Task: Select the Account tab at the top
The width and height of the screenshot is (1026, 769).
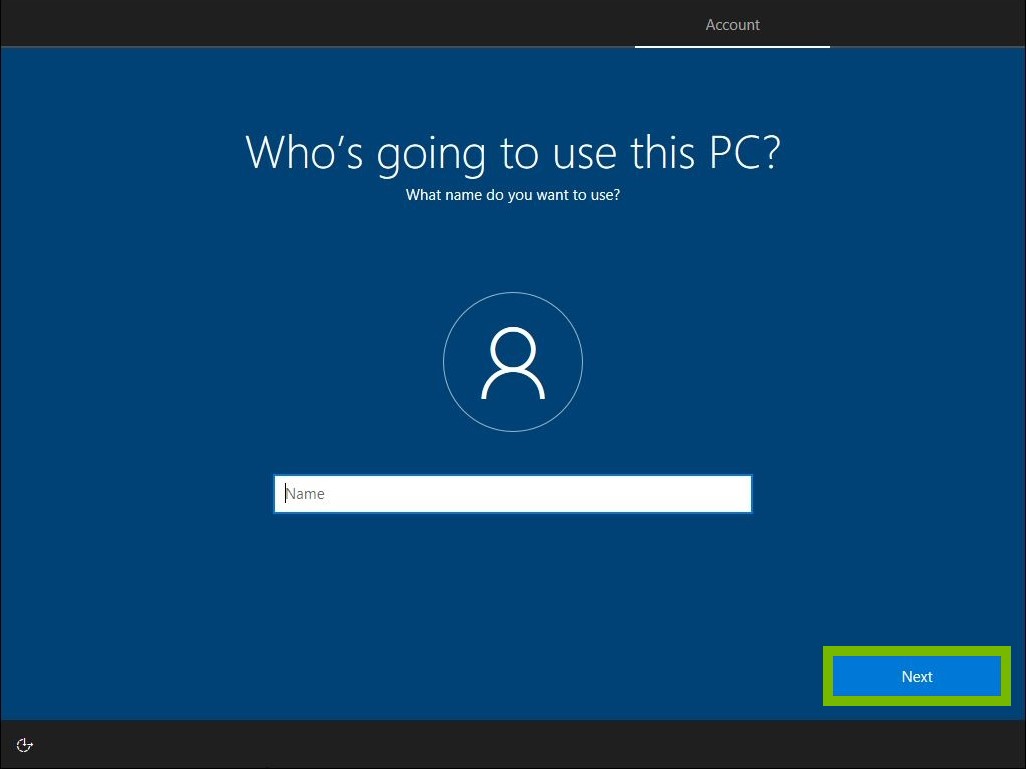Action: pos(732,24)
